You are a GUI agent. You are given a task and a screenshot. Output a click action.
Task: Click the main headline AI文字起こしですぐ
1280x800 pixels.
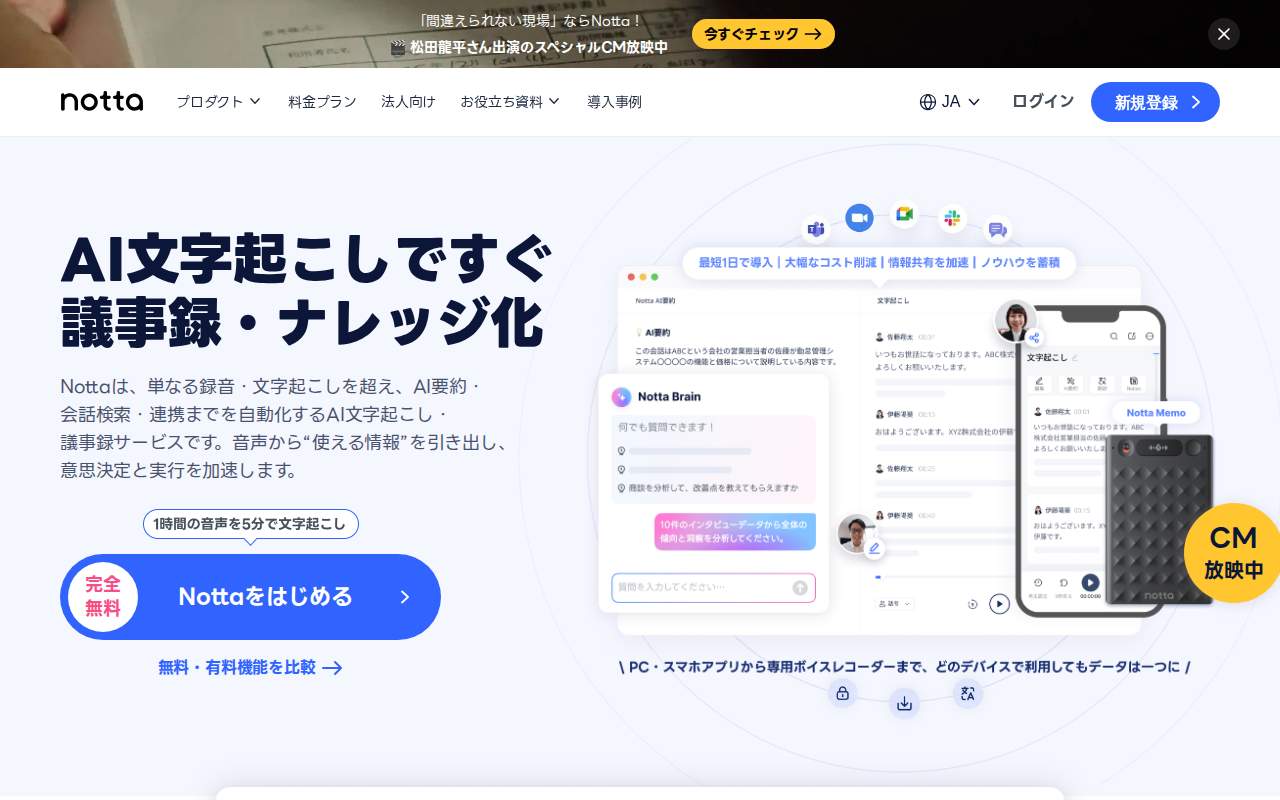tap(306, 258)
